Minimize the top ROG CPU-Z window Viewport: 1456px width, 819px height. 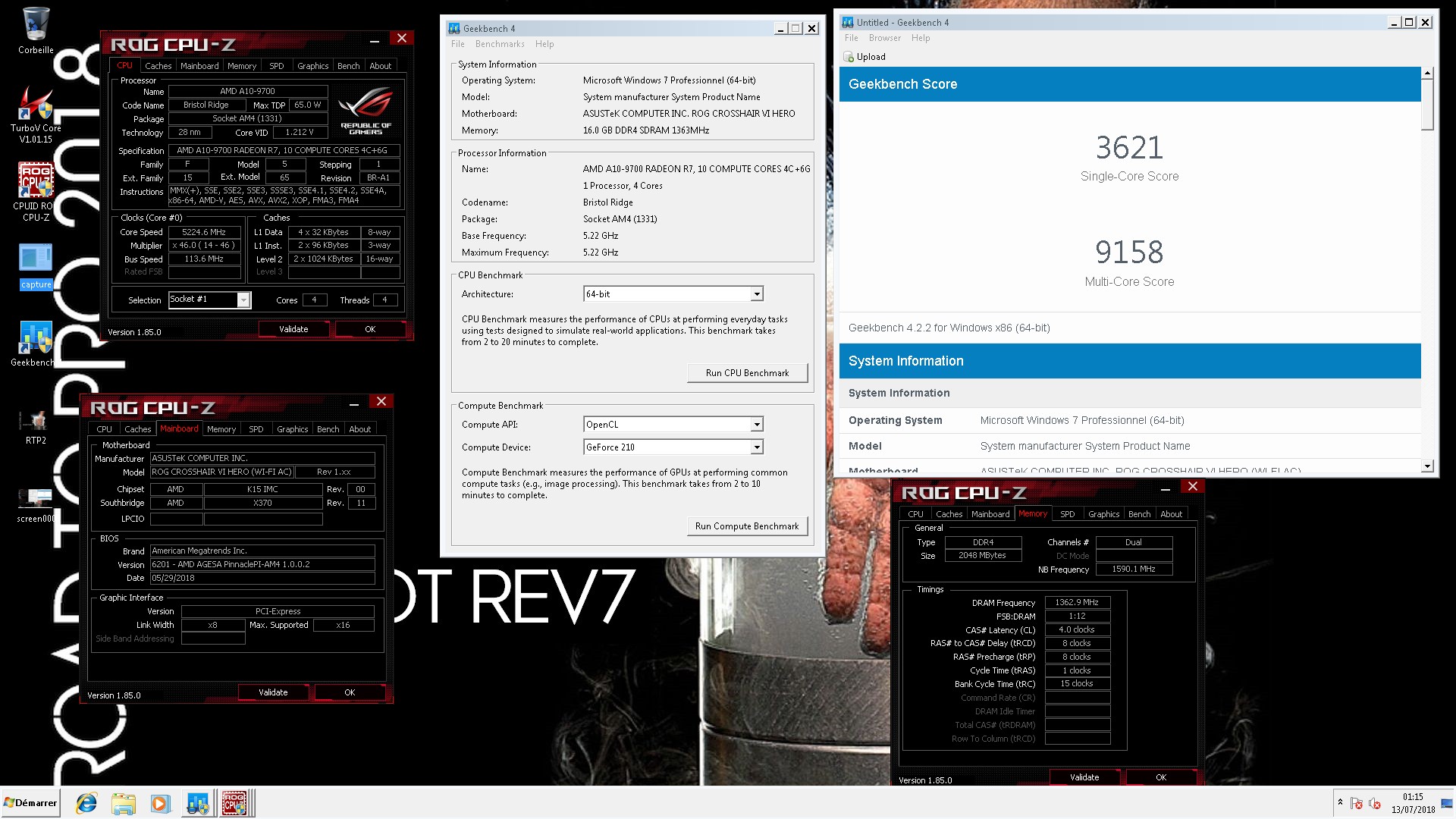pos(375,39)
